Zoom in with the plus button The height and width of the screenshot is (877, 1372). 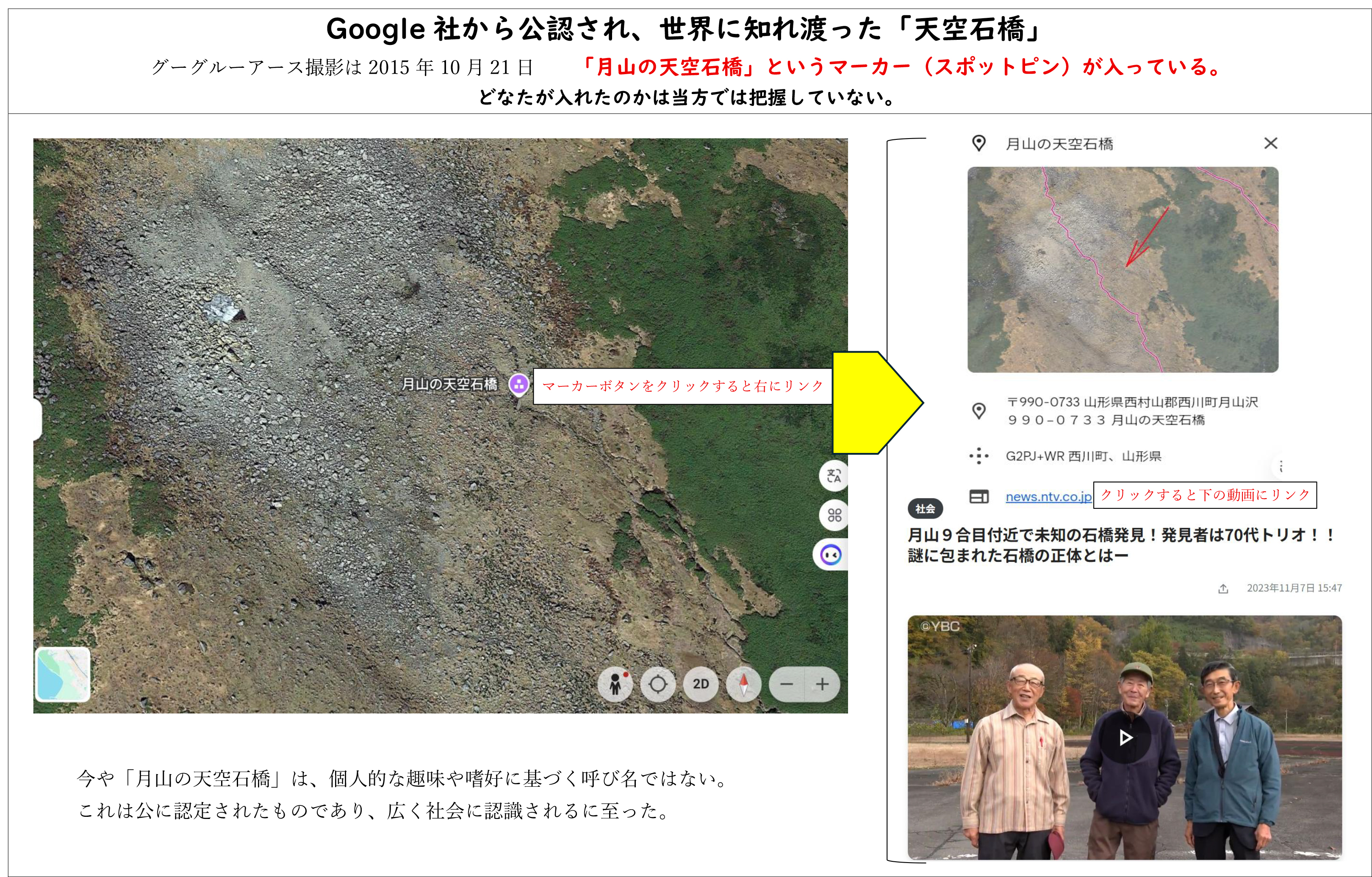[x=822, y=684]
